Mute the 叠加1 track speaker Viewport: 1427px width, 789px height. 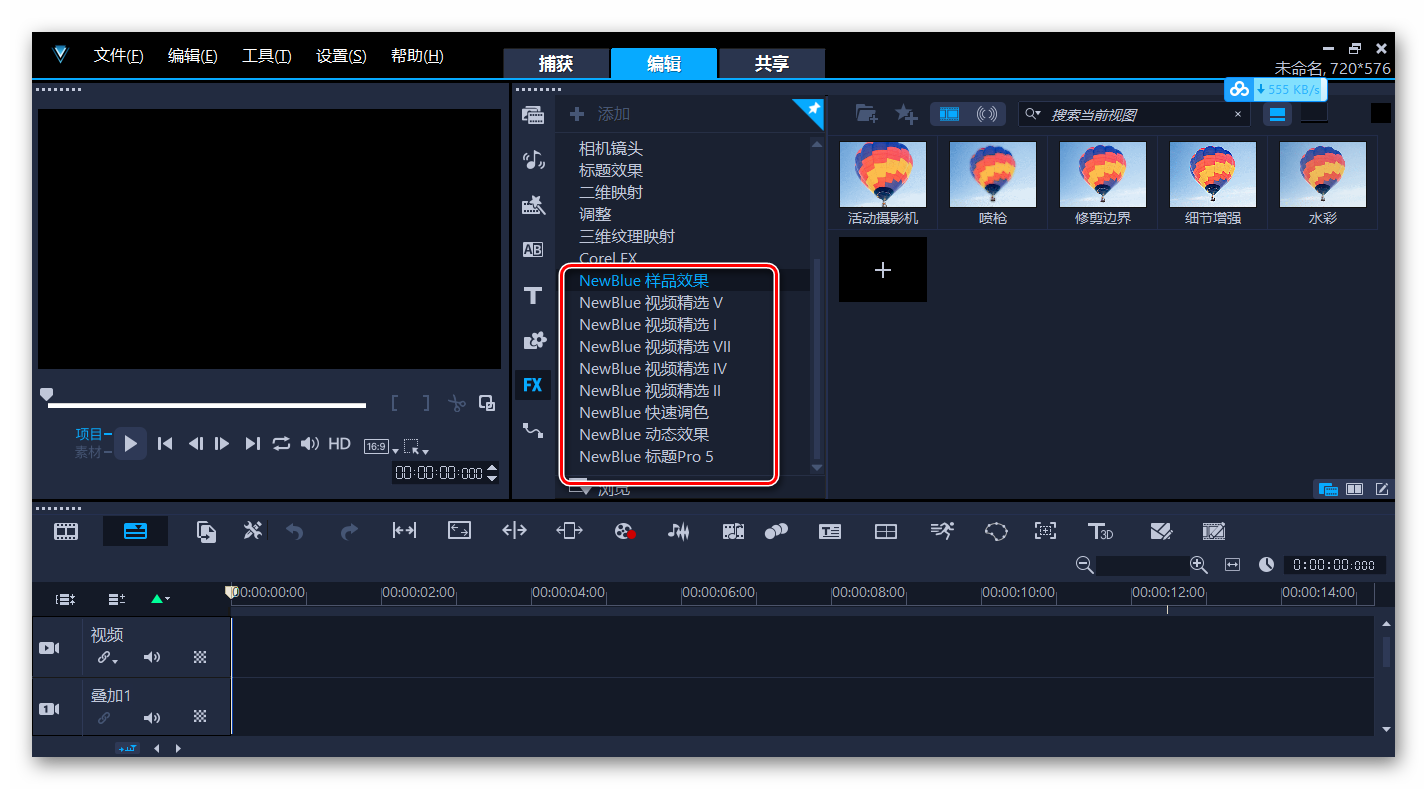click(x=152, y=717)
